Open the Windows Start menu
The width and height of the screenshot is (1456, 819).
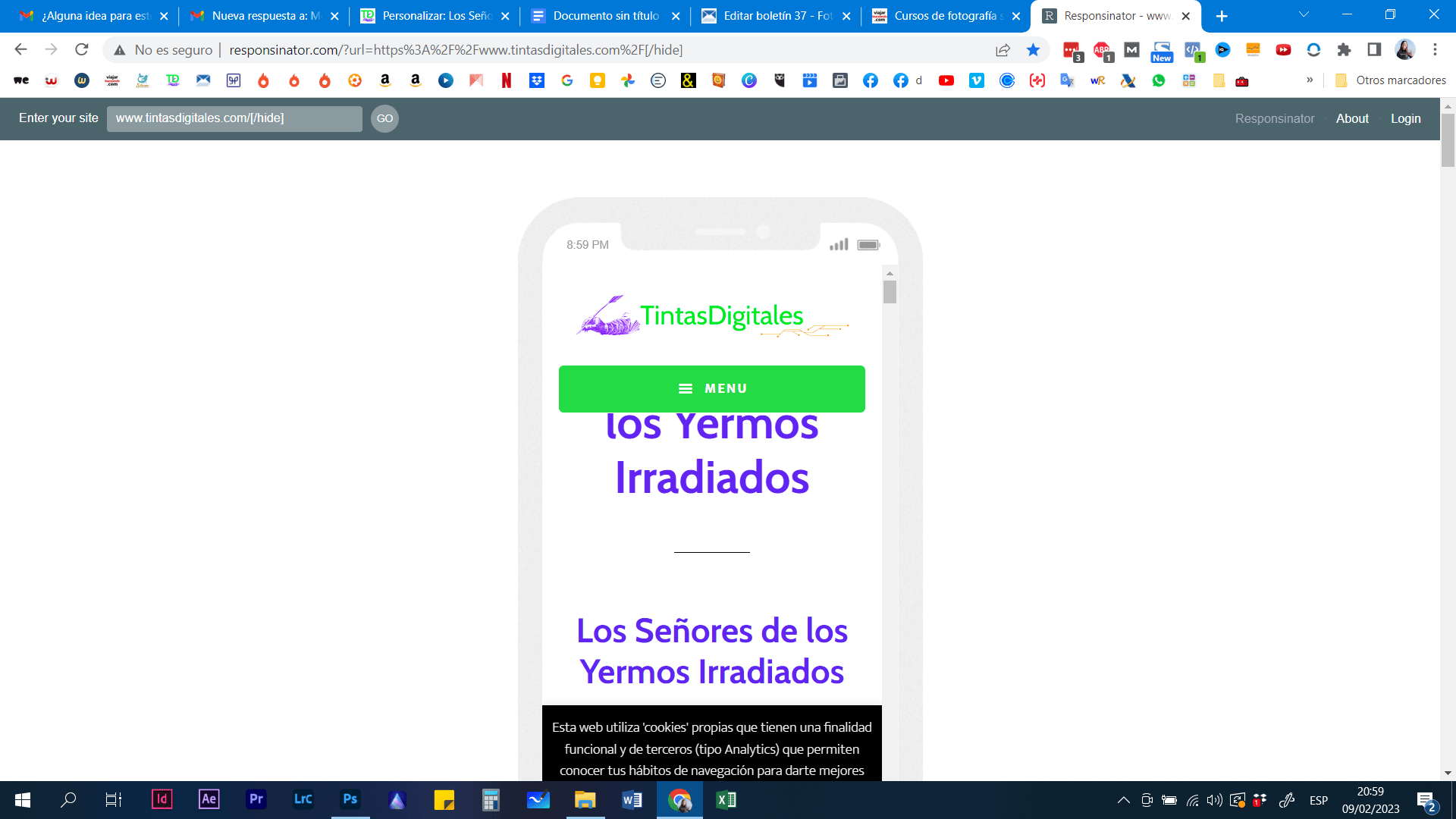click(x=23, y=799)
